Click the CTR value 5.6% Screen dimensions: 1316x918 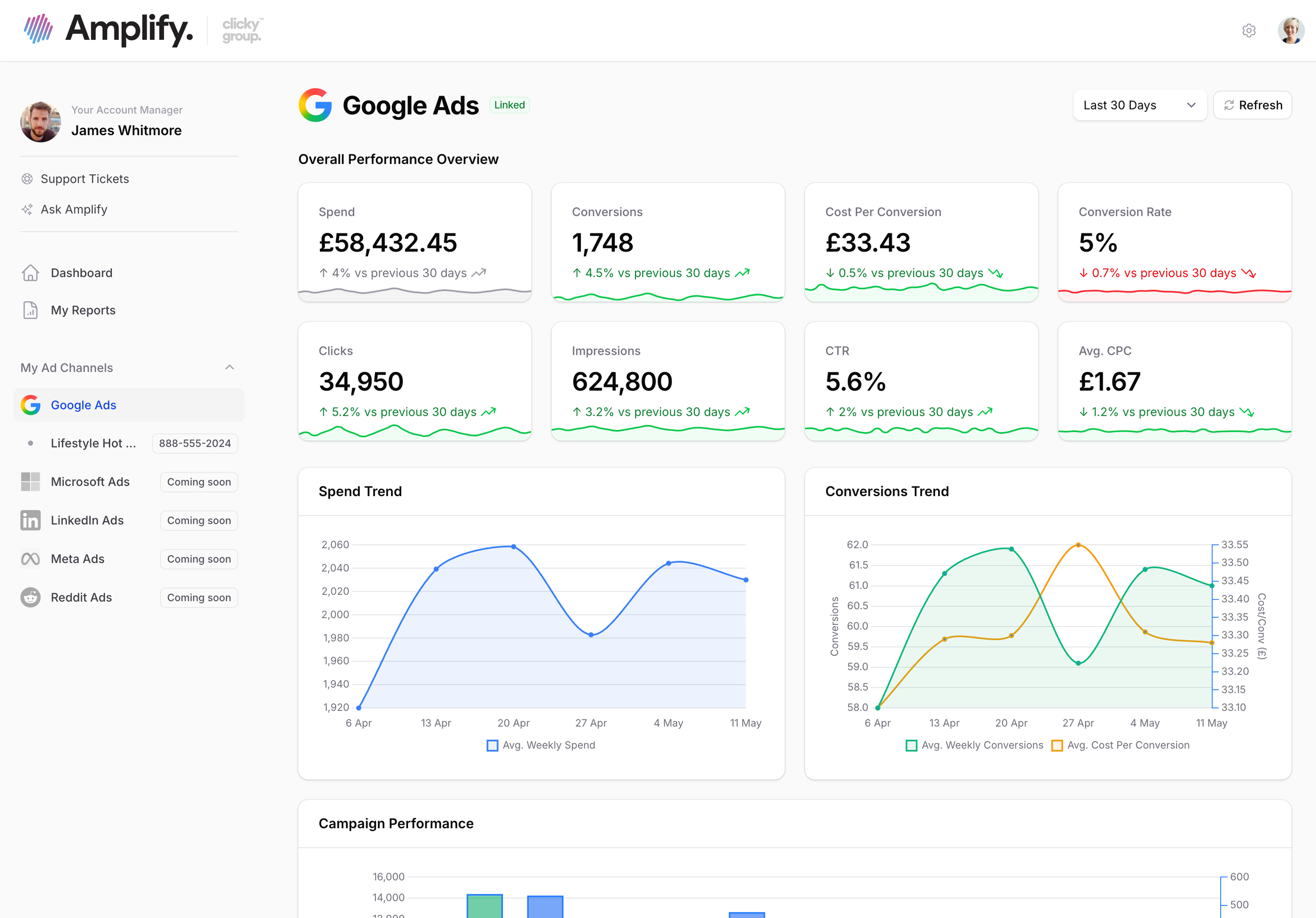click(856, 382)
